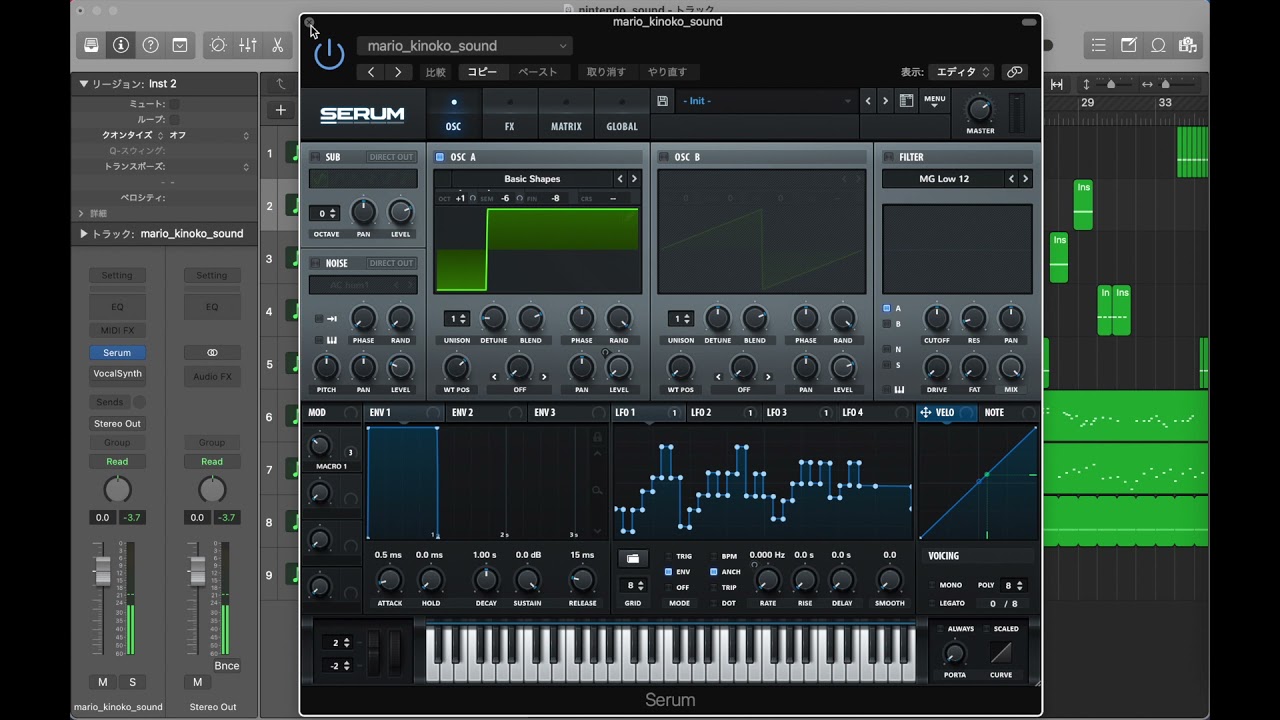This screenshot has width=1280, height=720.
Task: Open the preset browser icon next to MENU
Action: [906, 101]
